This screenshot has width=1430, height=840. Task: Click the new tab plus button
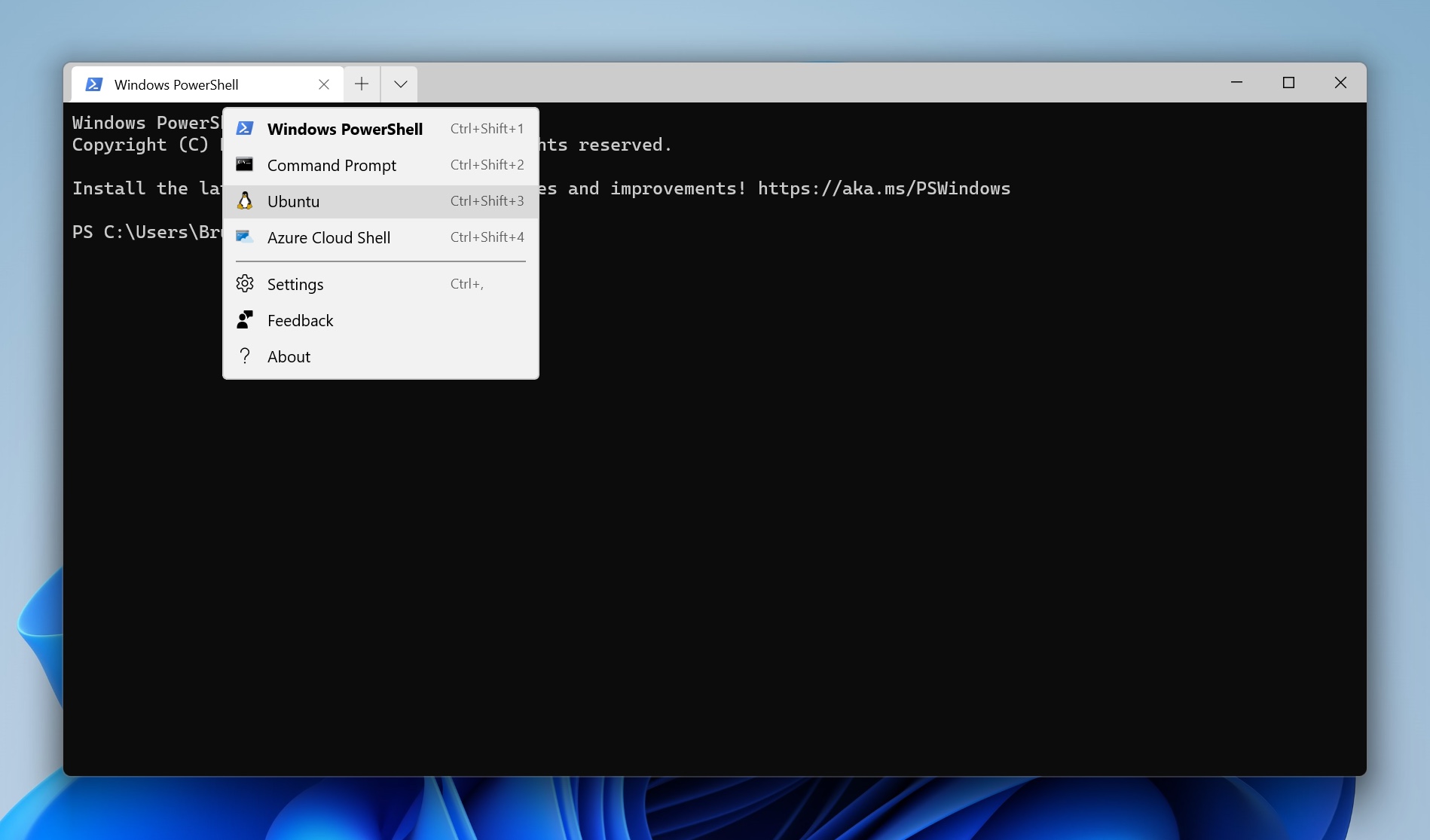coord(362,84)
